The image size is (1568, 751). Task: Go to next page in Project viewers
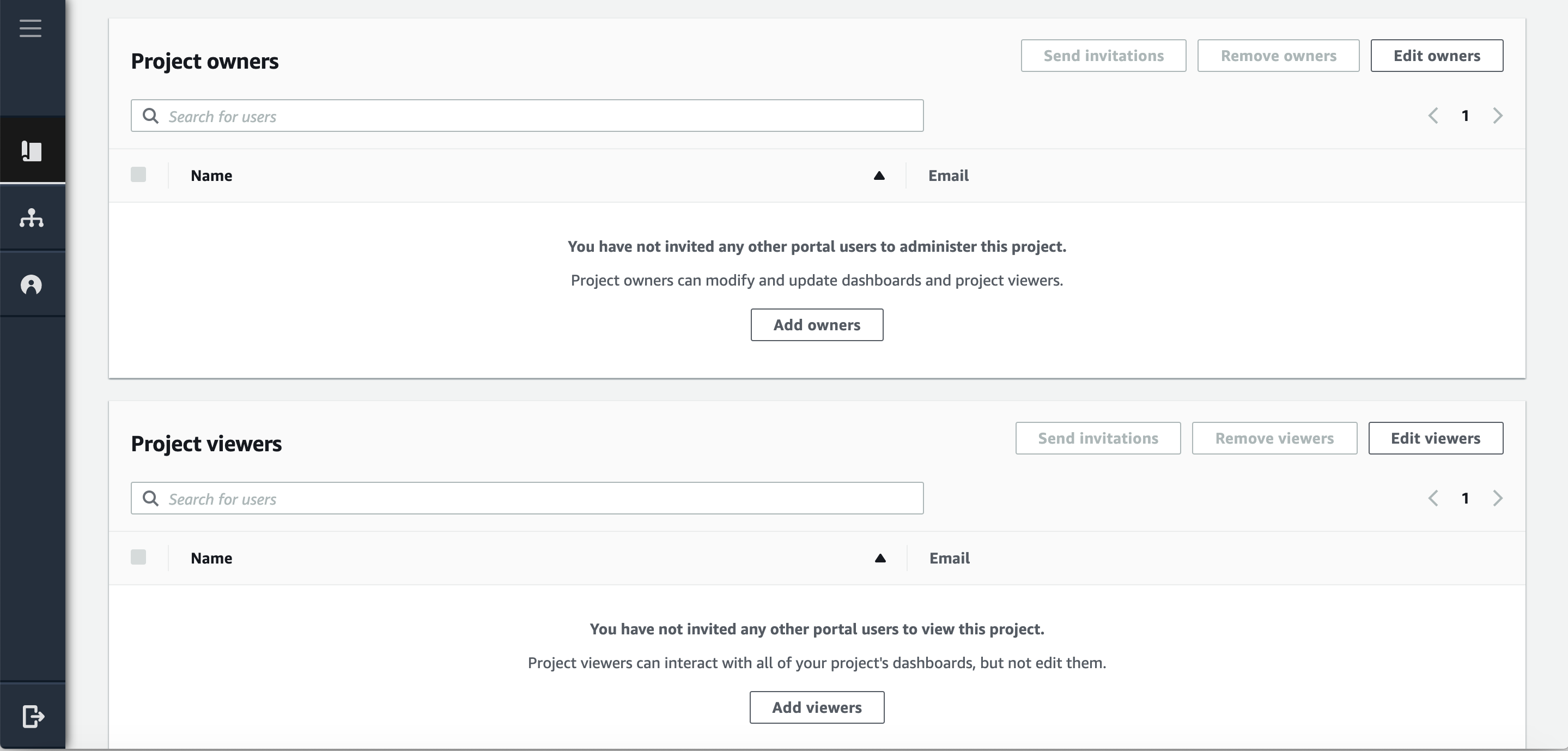1498,498
